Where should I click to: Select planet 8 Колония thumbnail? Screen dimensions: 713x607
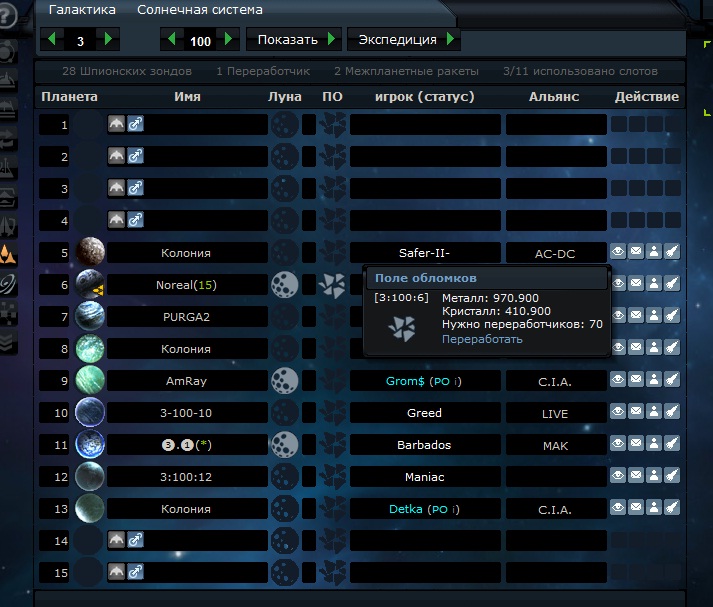(90, 348)
